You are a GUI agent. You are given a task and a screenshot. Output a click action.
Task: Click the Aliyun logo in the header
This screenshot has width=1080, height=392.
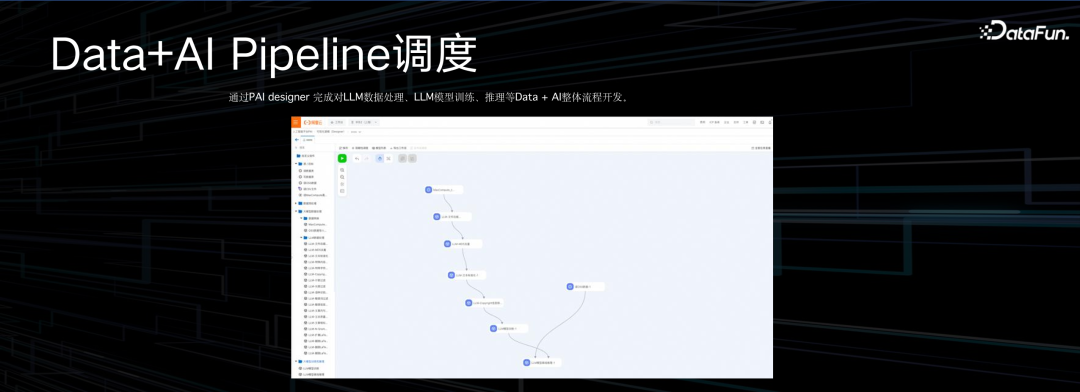point(313,122)
